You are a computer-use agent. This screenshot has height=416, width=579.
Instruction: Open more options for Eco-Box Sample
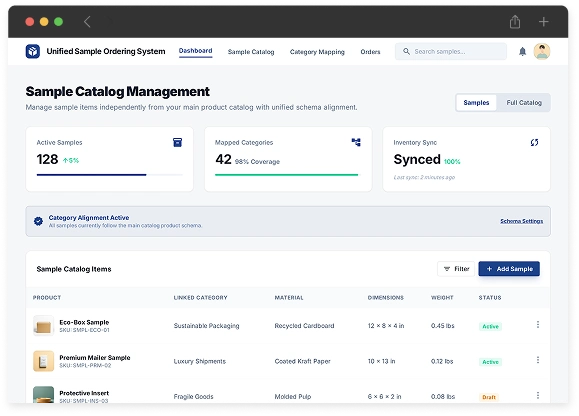[x=538, y=324]
